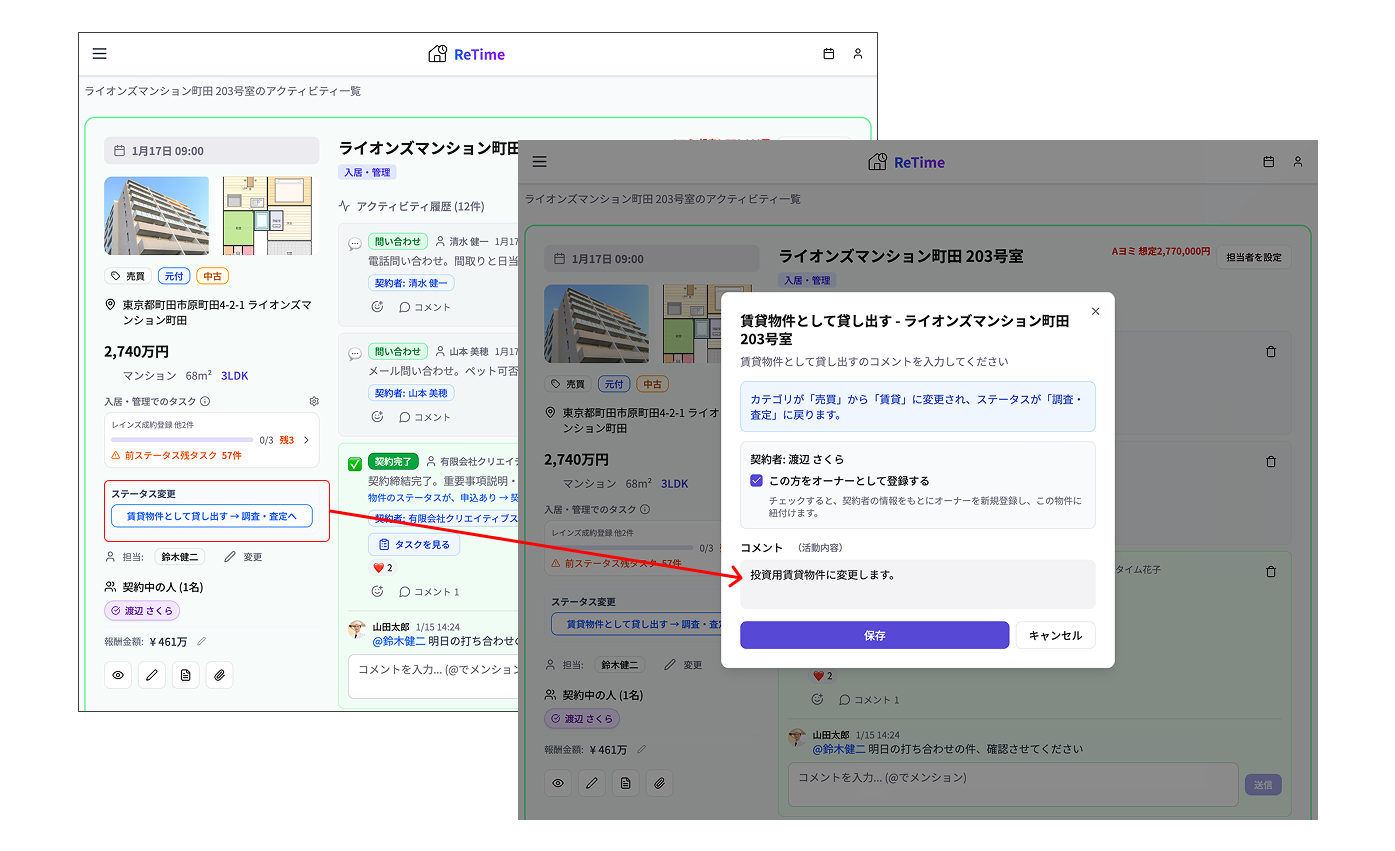Click trash icon beside タイム花子 in right window
Screen dimensions: 1395x851
[1271, 572]
